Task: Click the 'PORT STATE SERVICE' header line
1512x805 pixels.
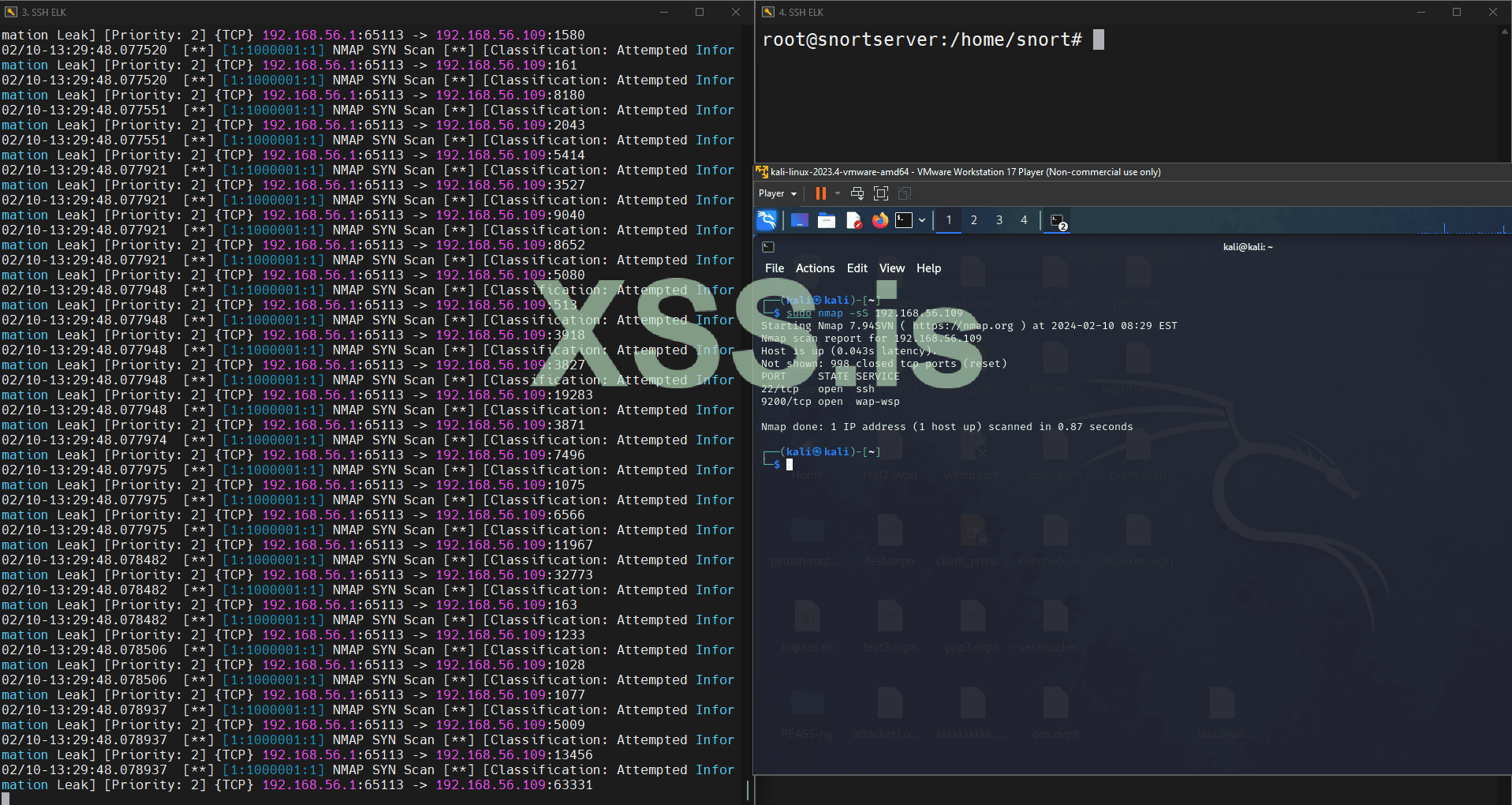Action: point(831,376)
